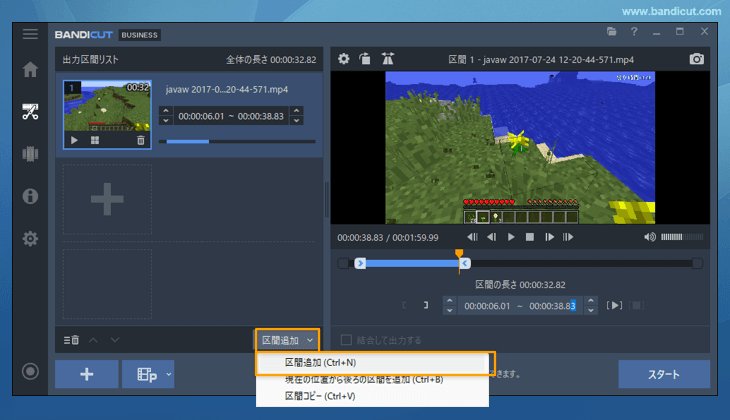
Task: Delete segment 1 with the trash icon
Action: click(x=141, y=140)
